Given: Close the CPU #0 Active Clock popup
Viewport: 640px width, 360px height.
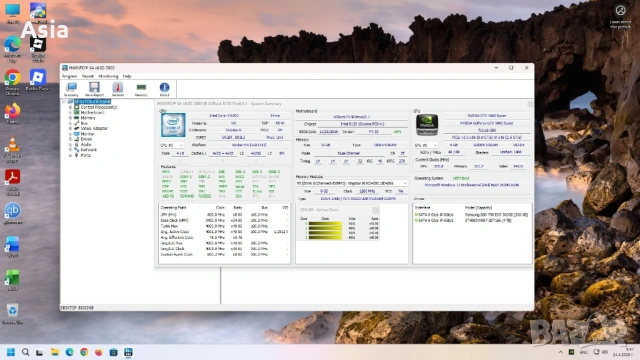Looking at the screenshot, I should (375, 210).
